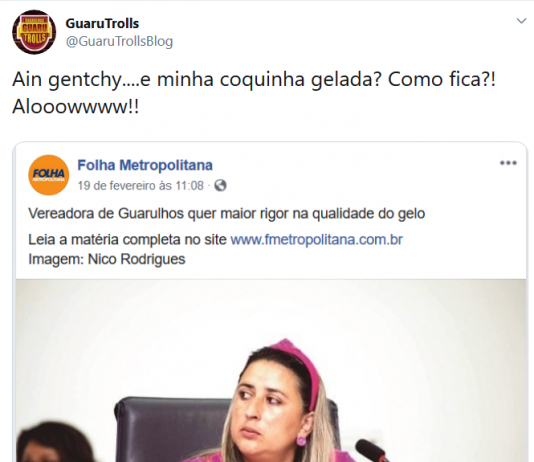Open the @GuaruTrollsBlog handle
Image resolution: width=534 pixels, height=462 pixels.
119,41
